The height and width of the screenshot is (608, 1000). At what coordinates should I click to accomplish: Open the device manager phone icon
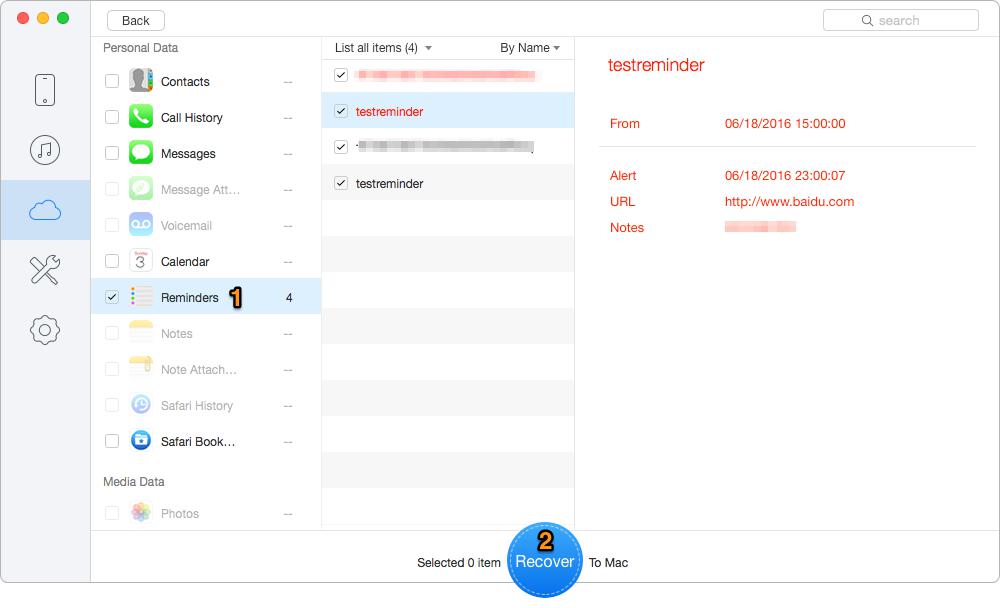pyautogui.click(x=45, y=90)
